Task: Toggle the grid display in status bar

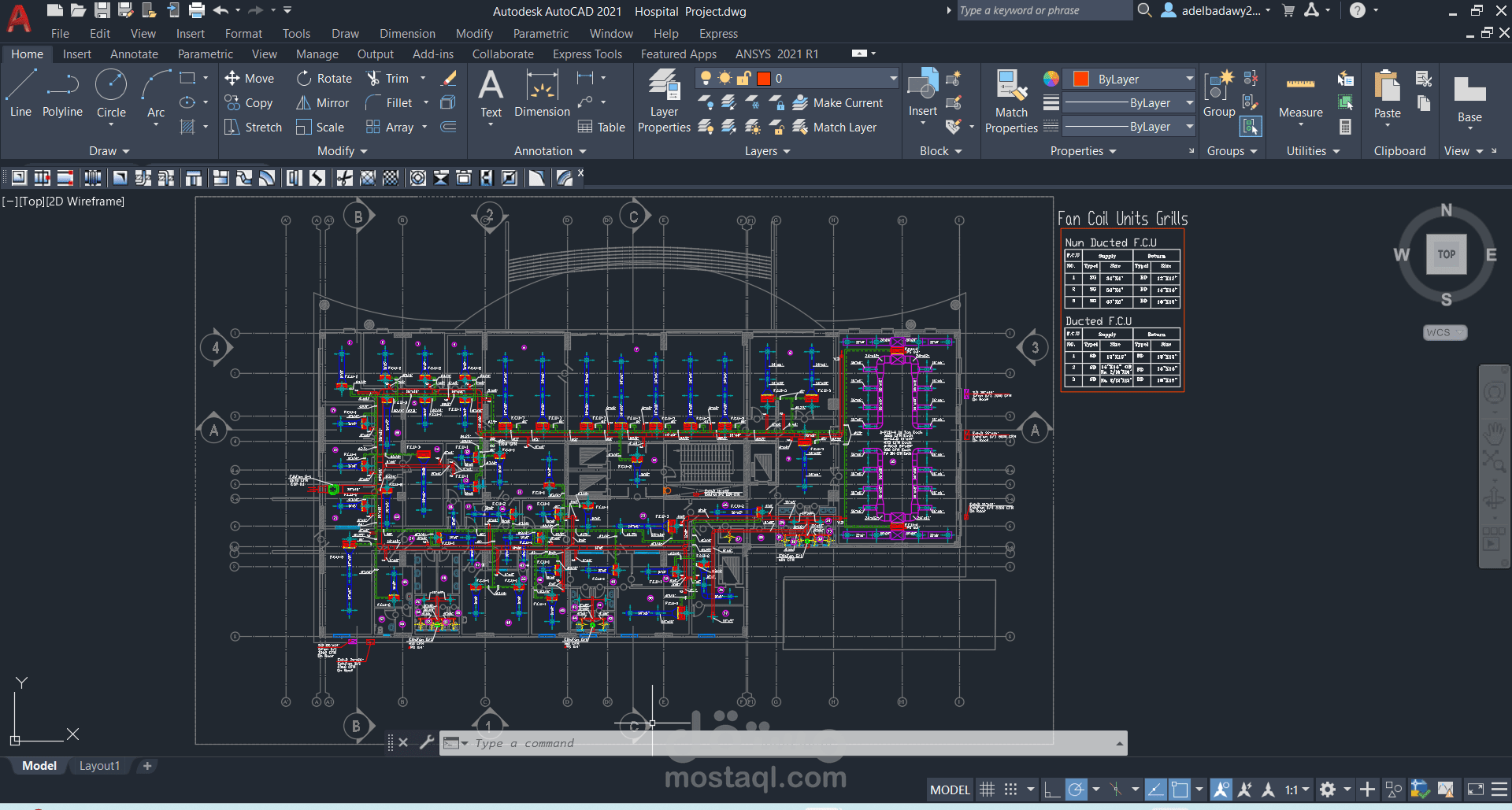Action: [x=987, y=789]
